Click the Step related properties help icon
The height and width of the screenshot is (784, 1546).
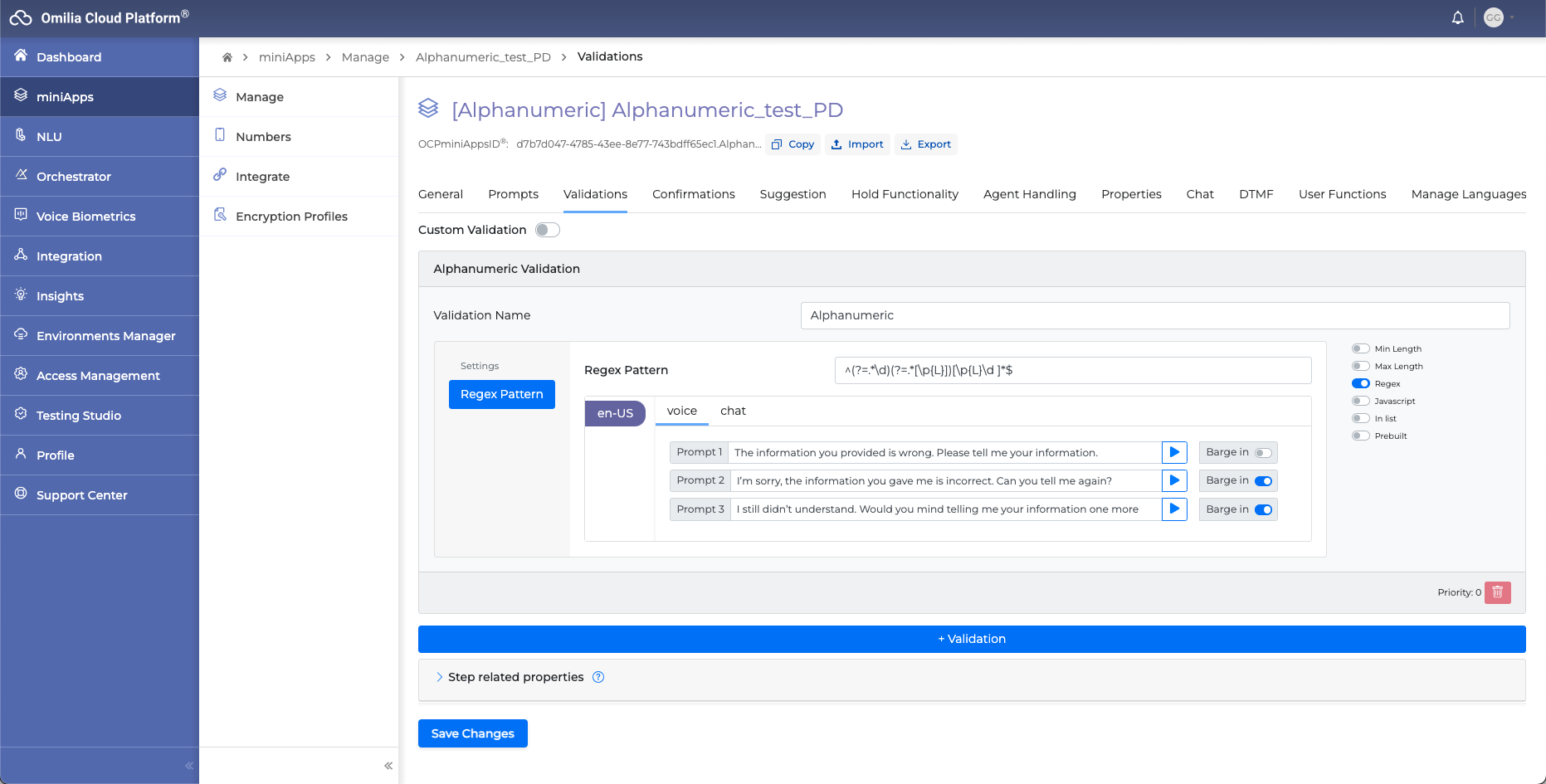click(598, 677)
